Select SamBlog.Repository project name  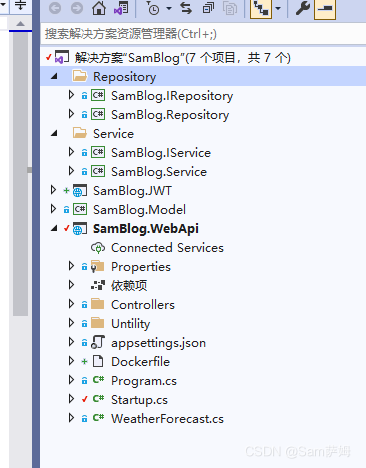coord(170,115)
